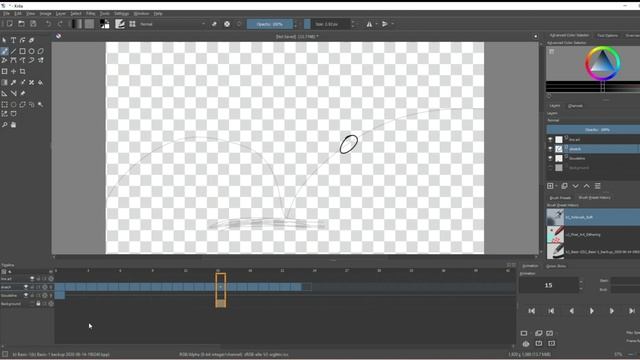Create a new document from toolbar

[9, 24]
